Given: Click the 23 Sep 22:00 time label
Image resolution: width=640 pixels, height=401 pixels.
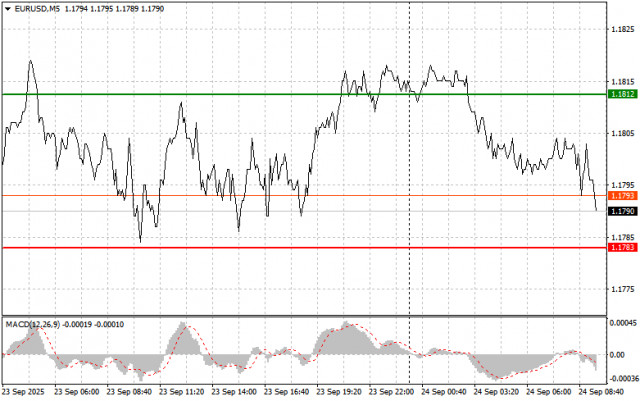Looking at the screenshot, I should coord(391,392).
